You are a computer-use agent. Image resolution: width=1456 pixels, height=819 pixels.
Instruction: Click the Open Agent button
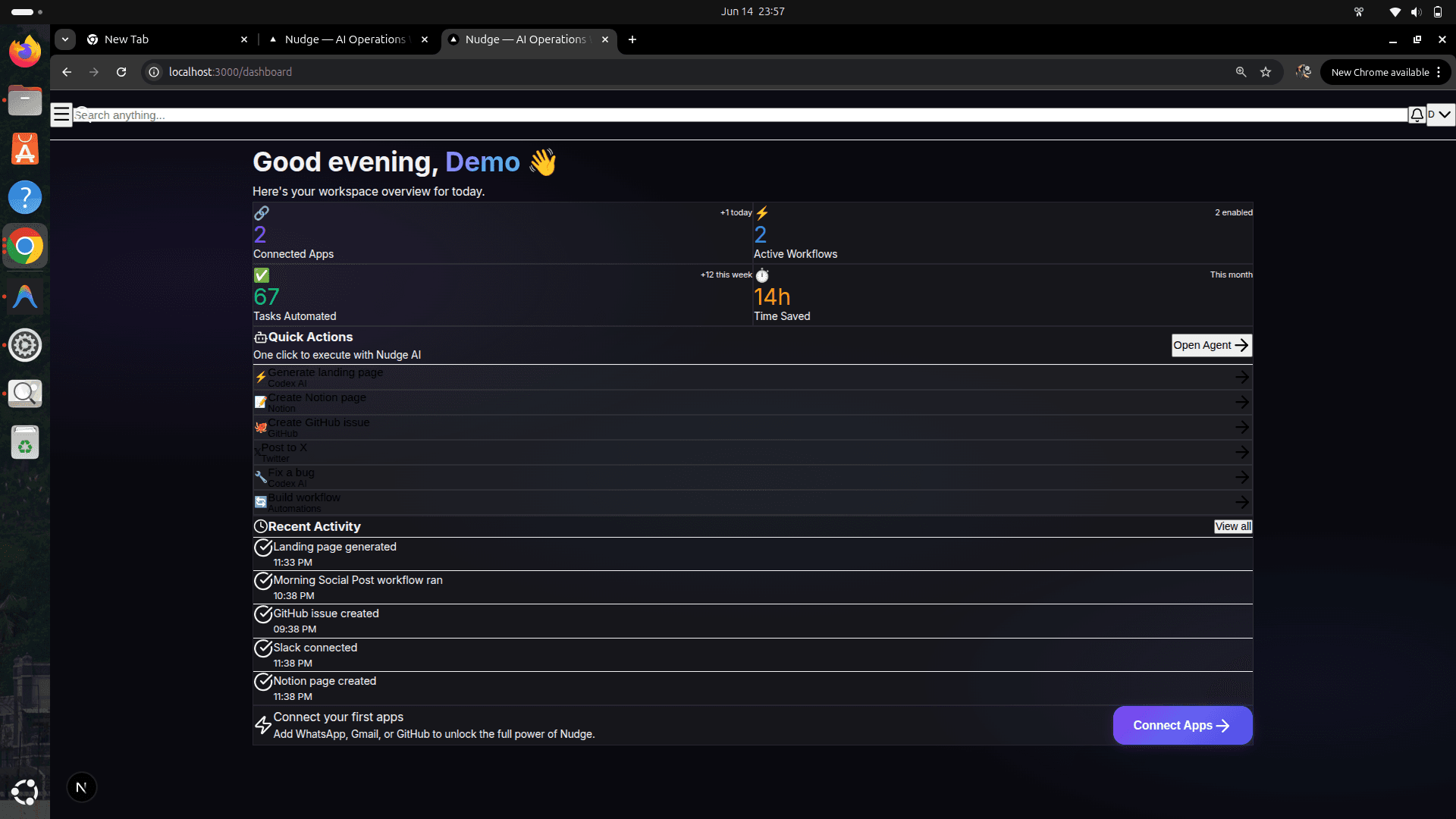(1211, 345)
